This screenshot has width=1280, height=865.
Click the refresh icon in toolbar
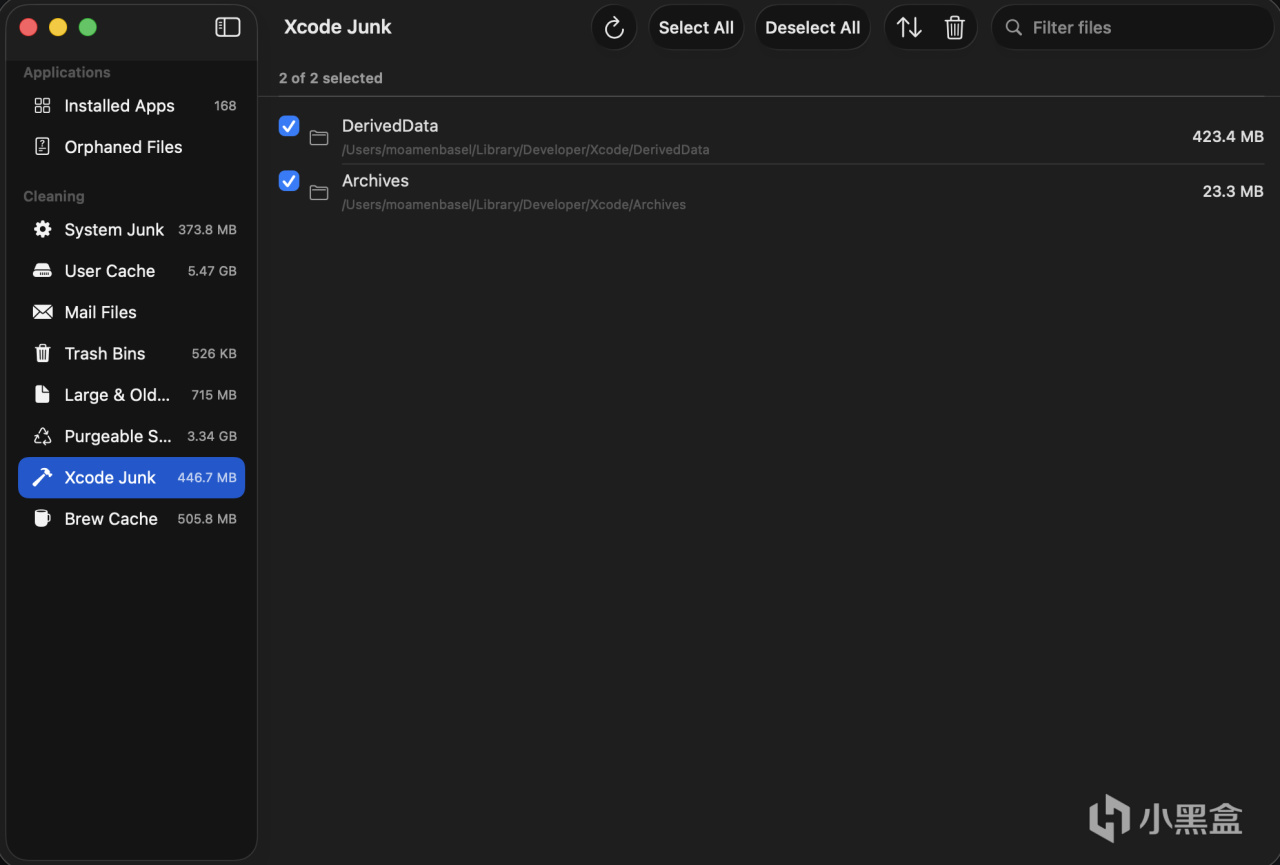[614, 28]
